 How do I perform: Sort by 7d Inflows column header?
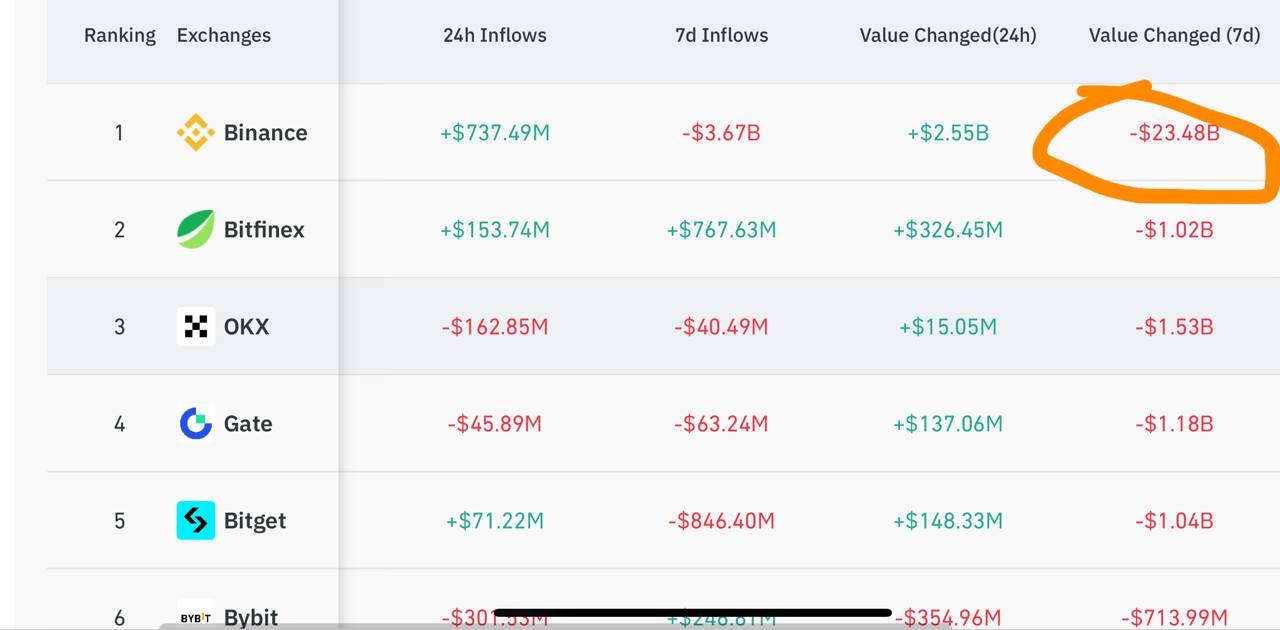(x=721, y=35)
